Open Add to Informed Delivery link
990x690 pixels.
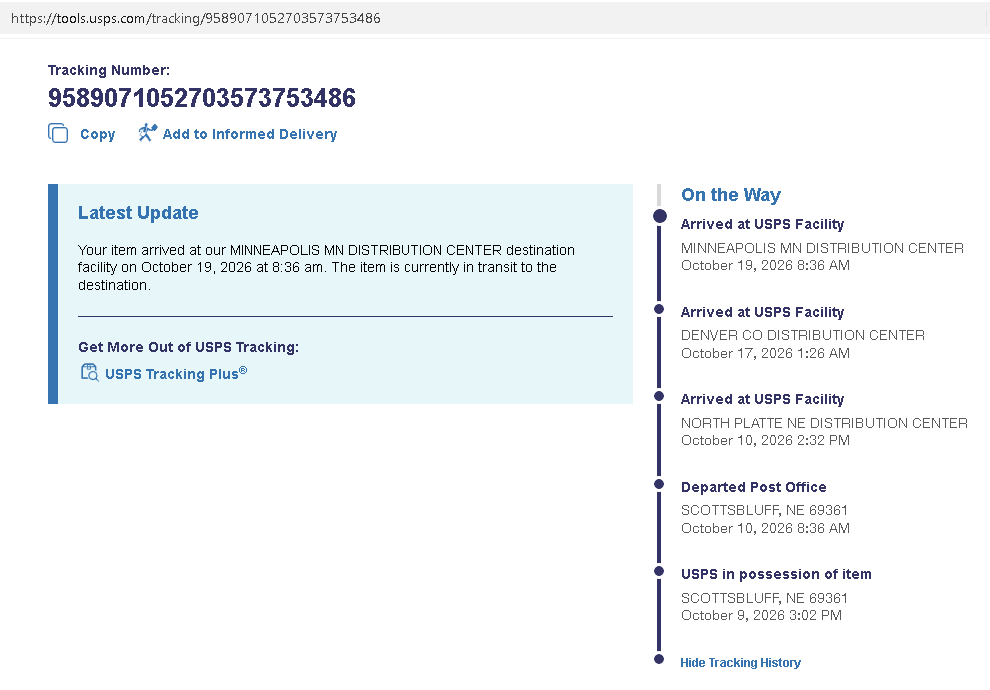[250, 134]
